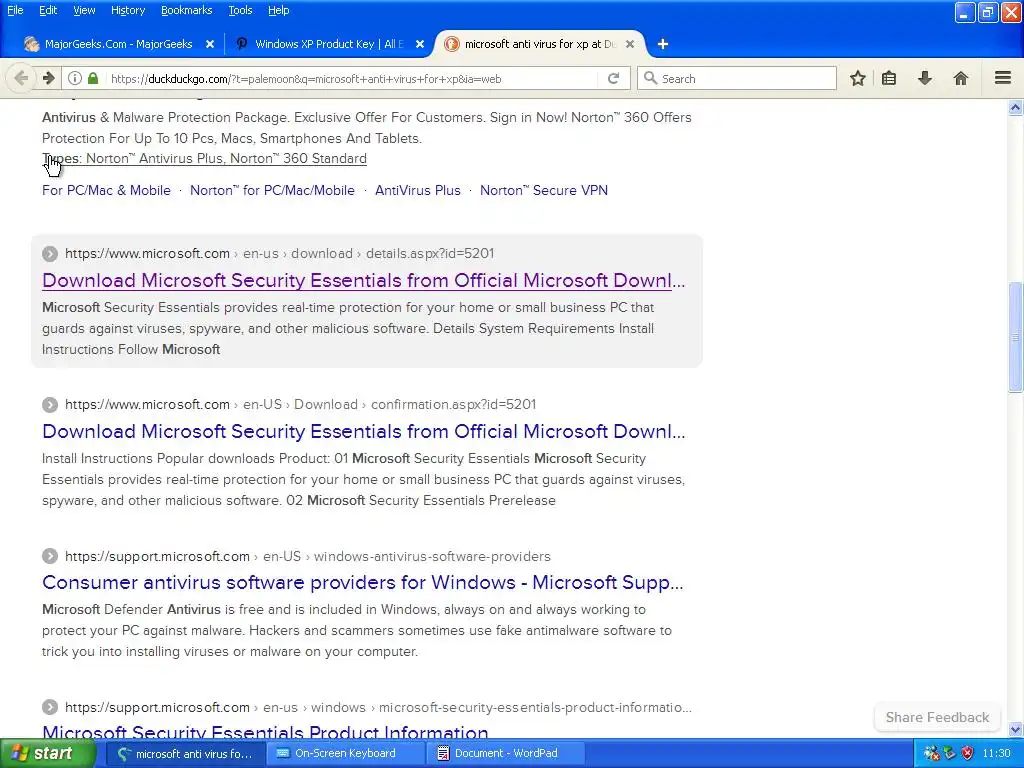Click Norton Secure VPN link
This screenshot has width=1024, height=768.
pos(544,191)
